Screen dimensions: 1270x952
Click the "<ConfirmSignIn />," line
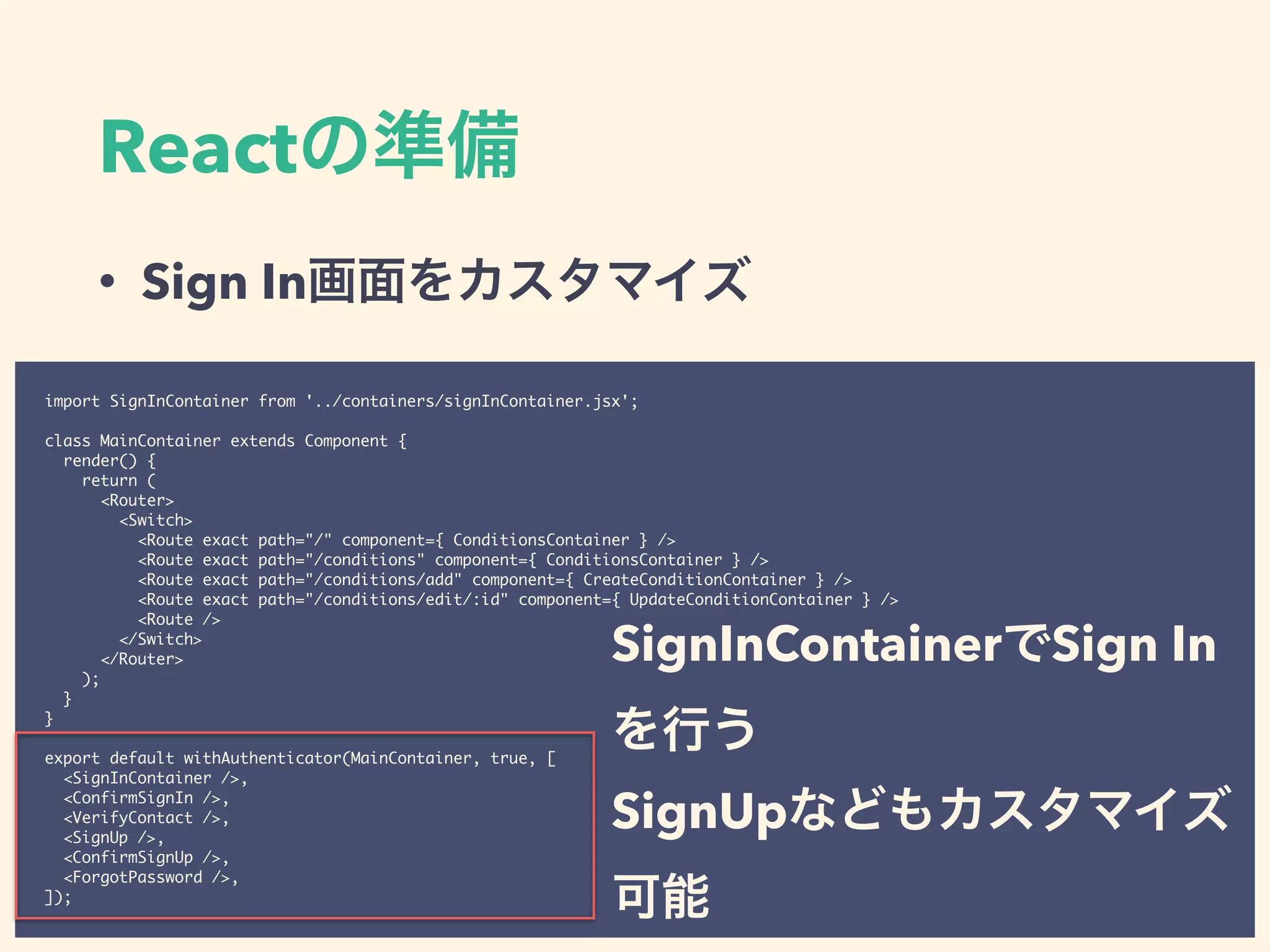(x=146, y=798)
